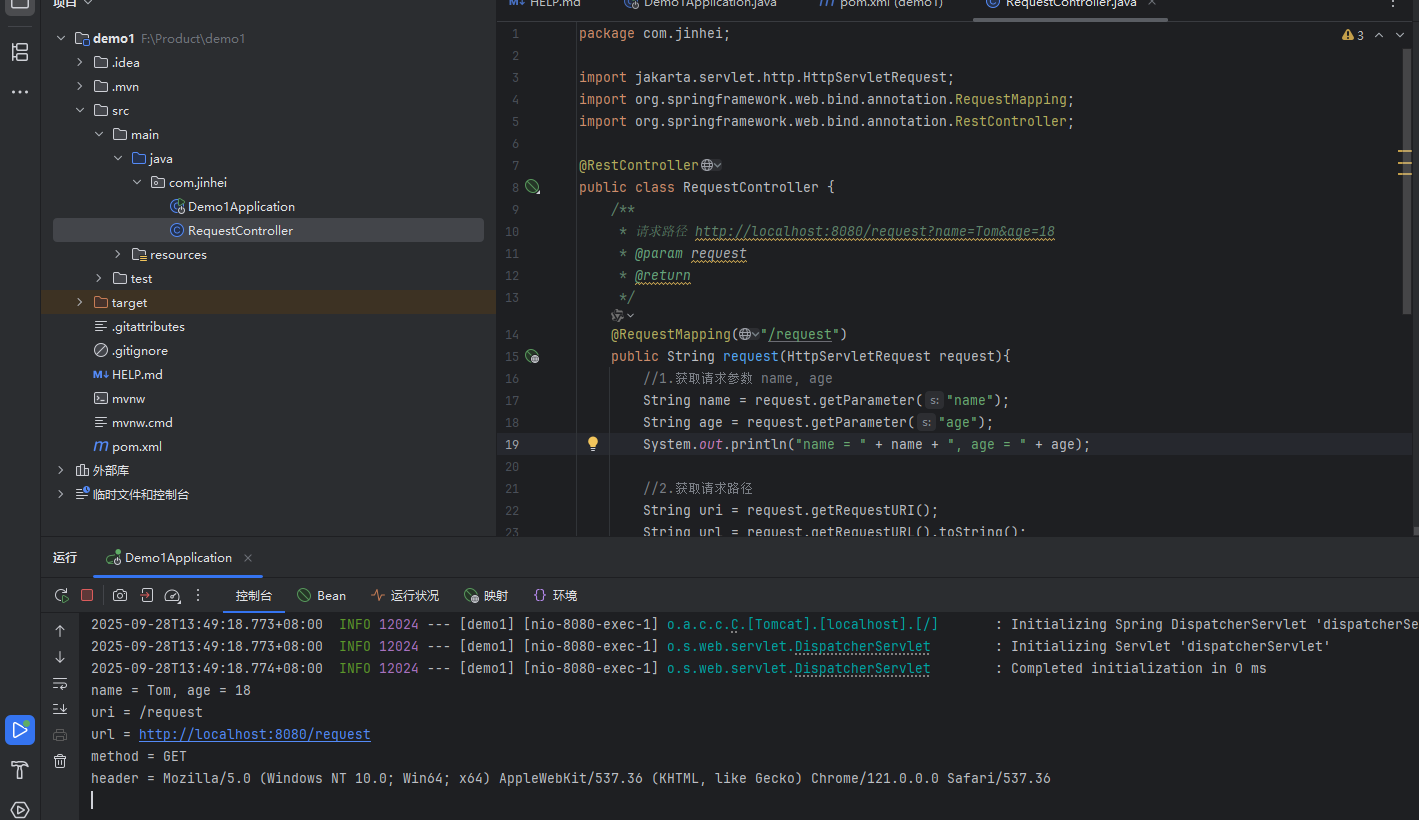
Task: Collapse the demo1 project root
Action: (x=61, y=38)
